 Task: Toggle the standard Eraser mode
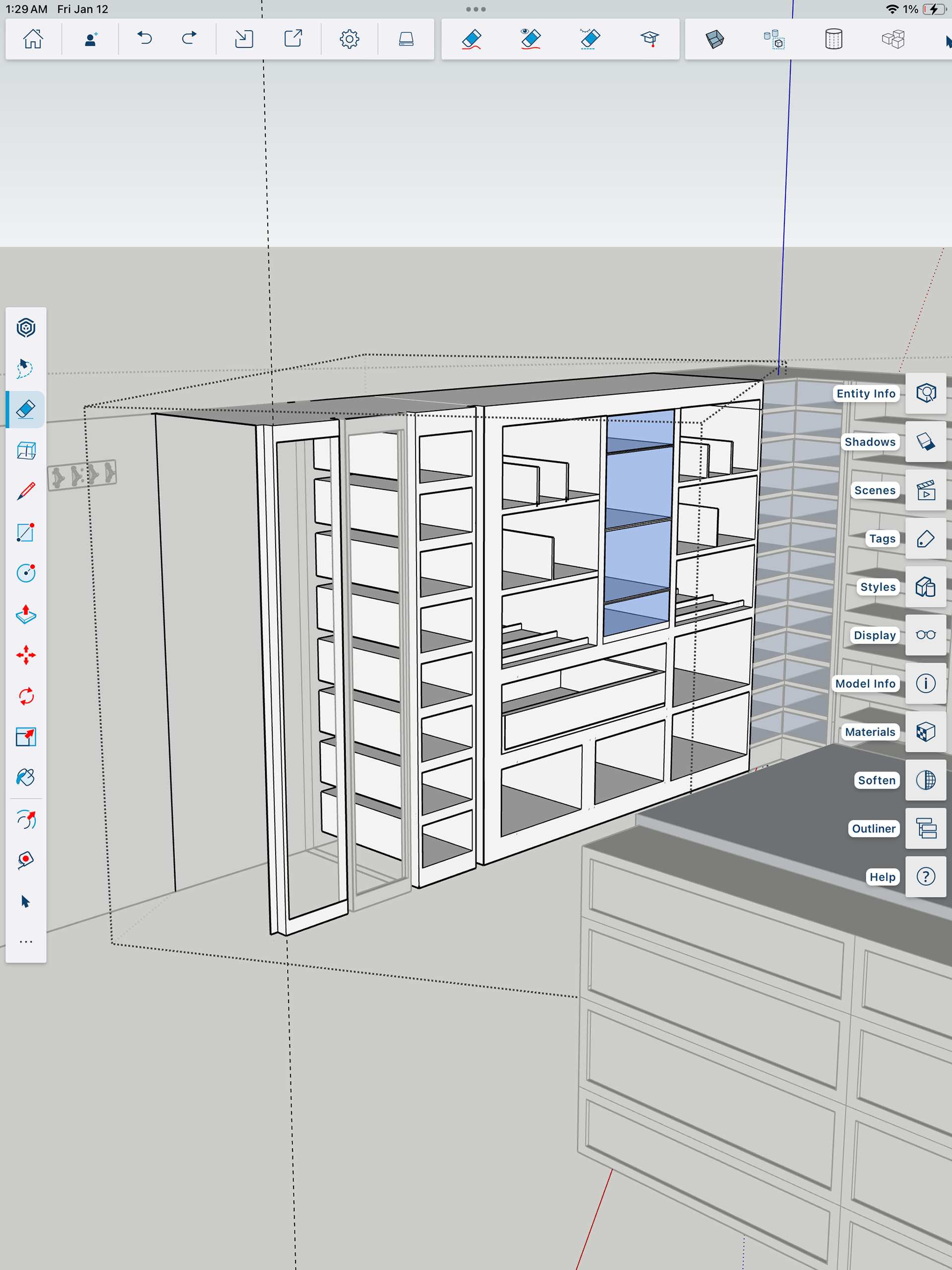coord(471,39)
